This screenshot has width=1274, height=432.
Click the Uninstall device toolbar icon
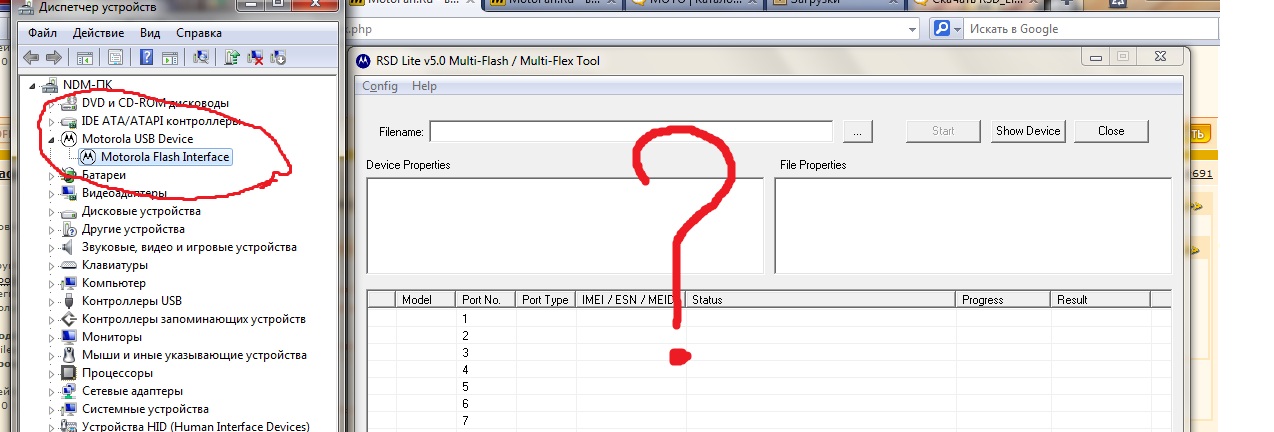(x=255, y=57)
